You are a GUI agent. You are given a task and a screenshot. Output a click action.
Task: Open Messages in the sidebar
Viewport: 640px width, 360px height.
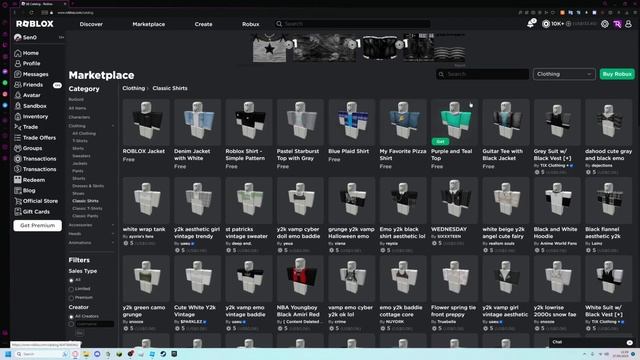click(31, 74)
